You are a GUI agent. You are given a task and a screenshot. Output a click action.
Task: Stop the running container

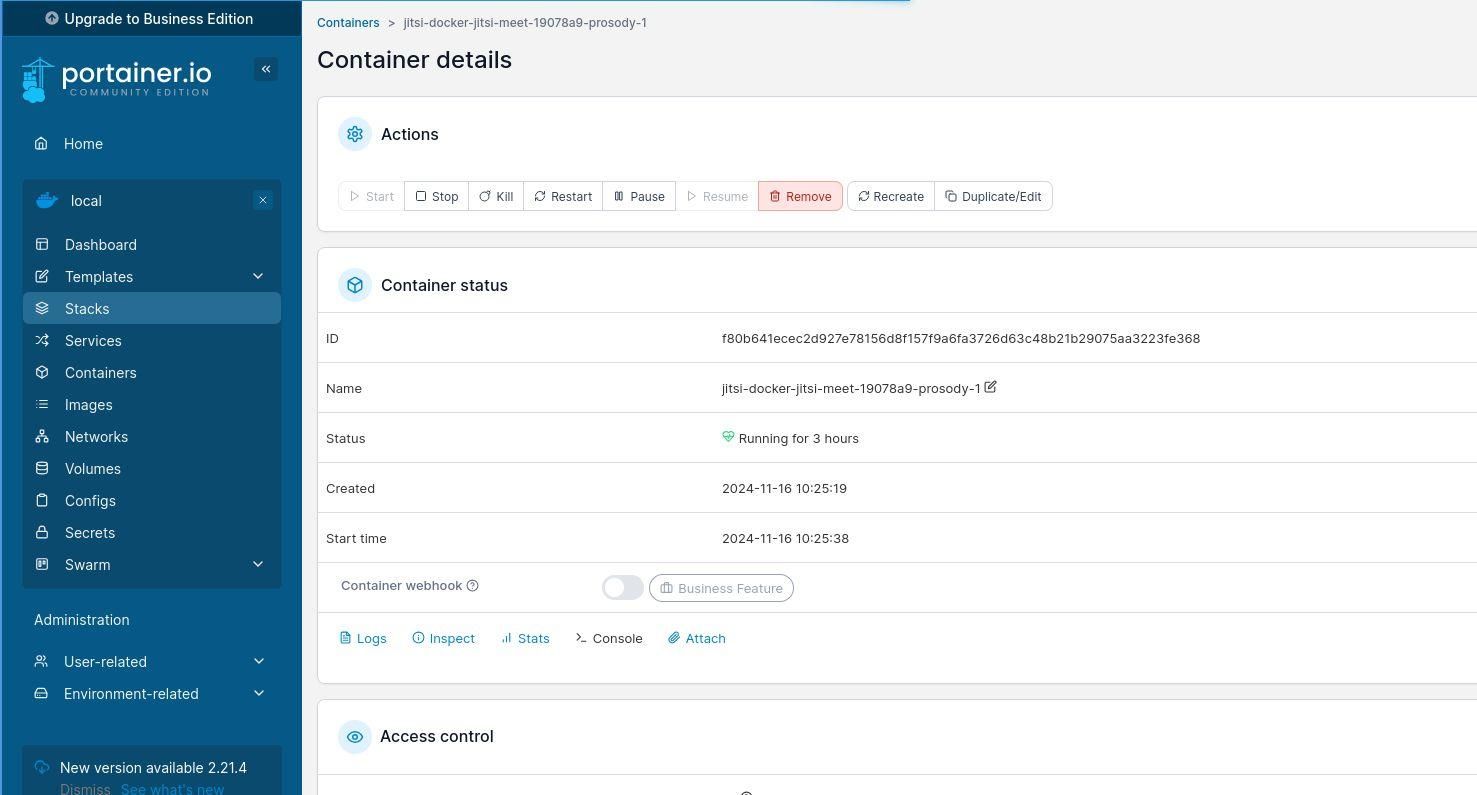[x=437, y=197]
